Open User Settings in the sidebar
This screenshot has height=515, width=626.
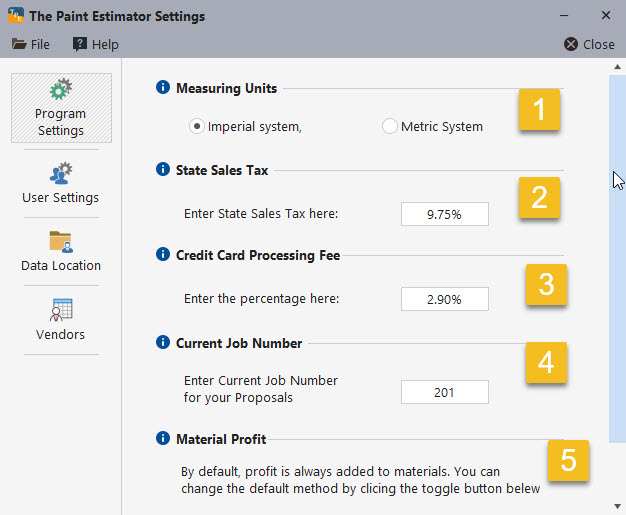[x=60, y=182]
